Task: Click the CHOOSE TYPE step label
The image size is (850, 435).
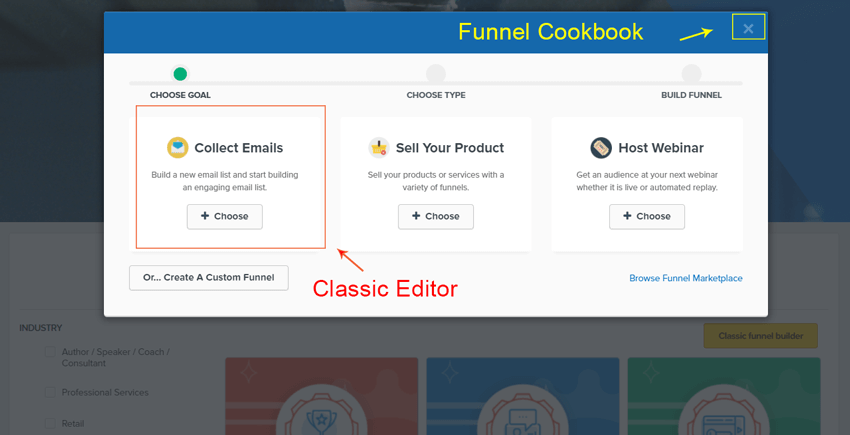Action: (x=436, y=95)
